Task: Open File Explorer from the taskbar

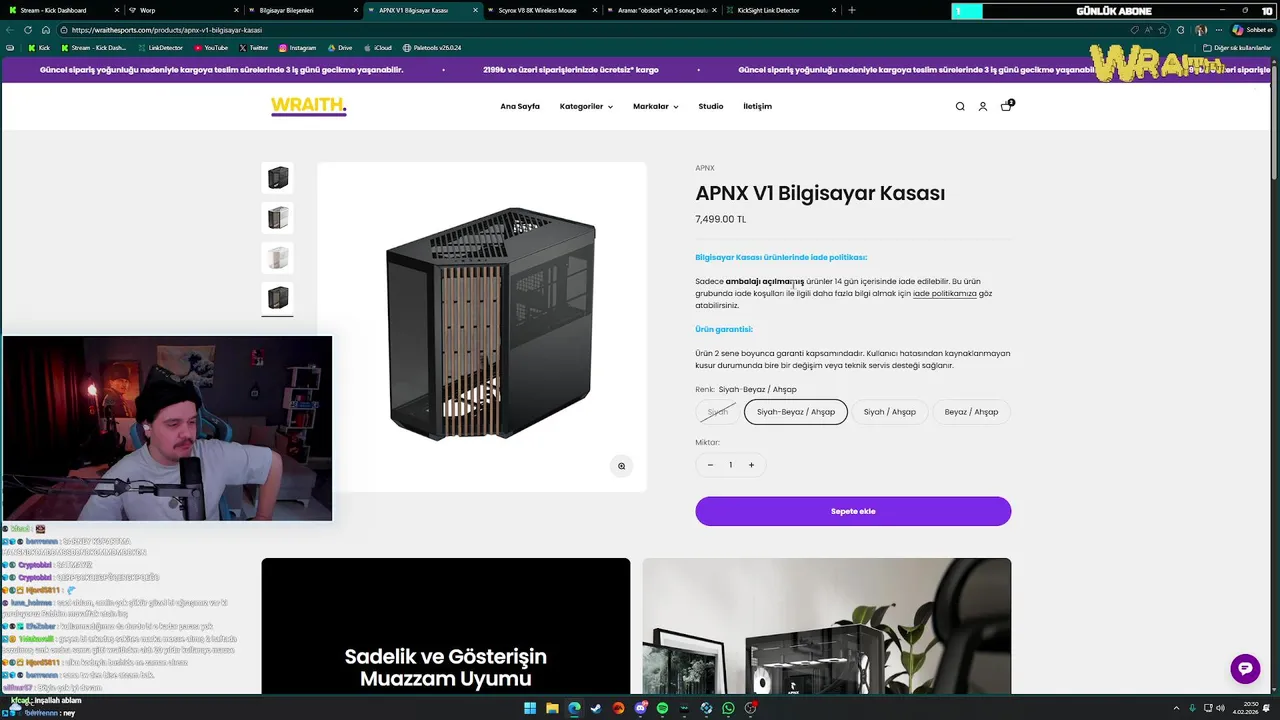Action: pyautogui.click(x=552, y=708)
